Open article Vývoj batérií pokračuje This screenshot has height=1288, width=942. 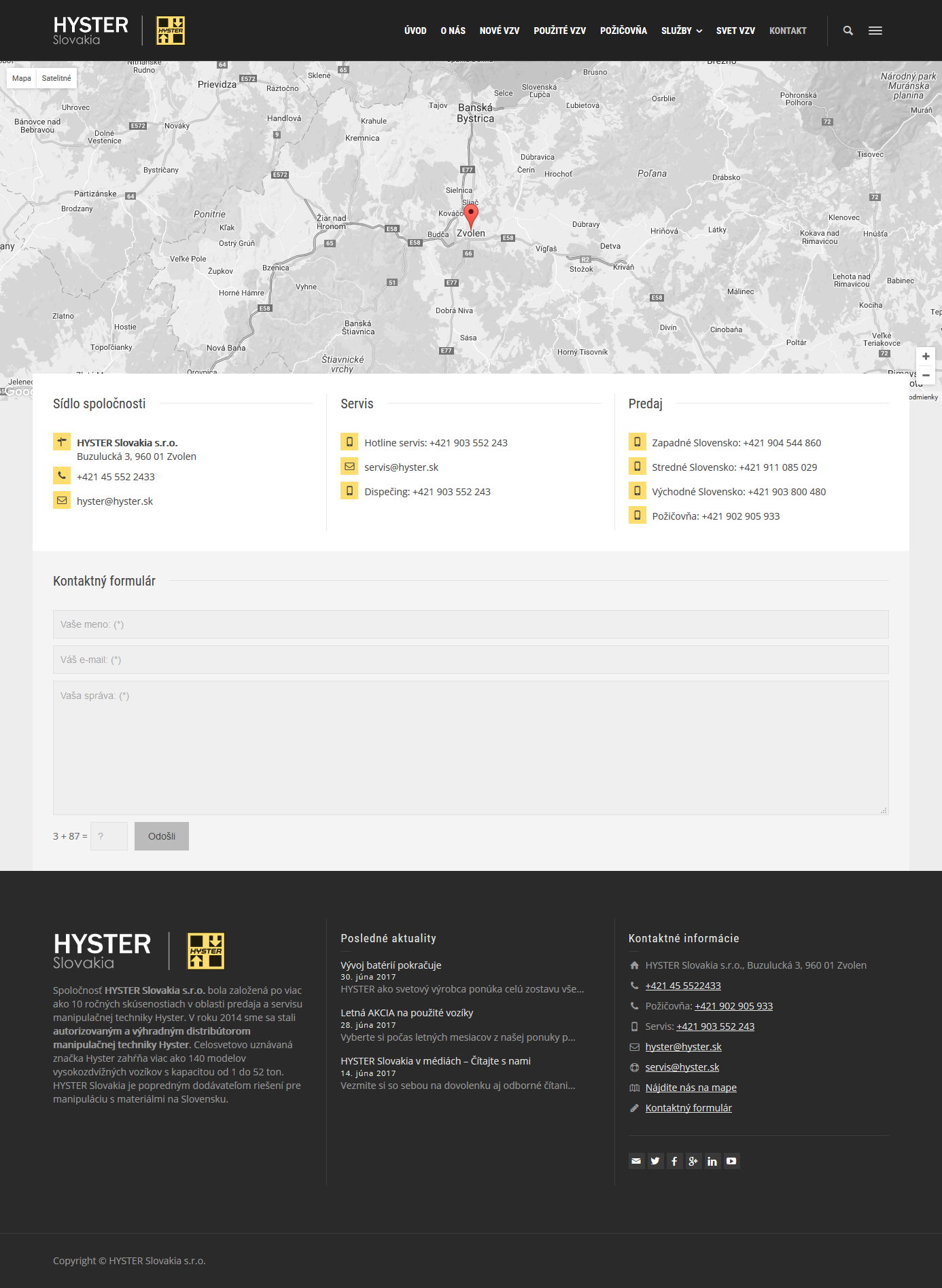coord(391,965)
